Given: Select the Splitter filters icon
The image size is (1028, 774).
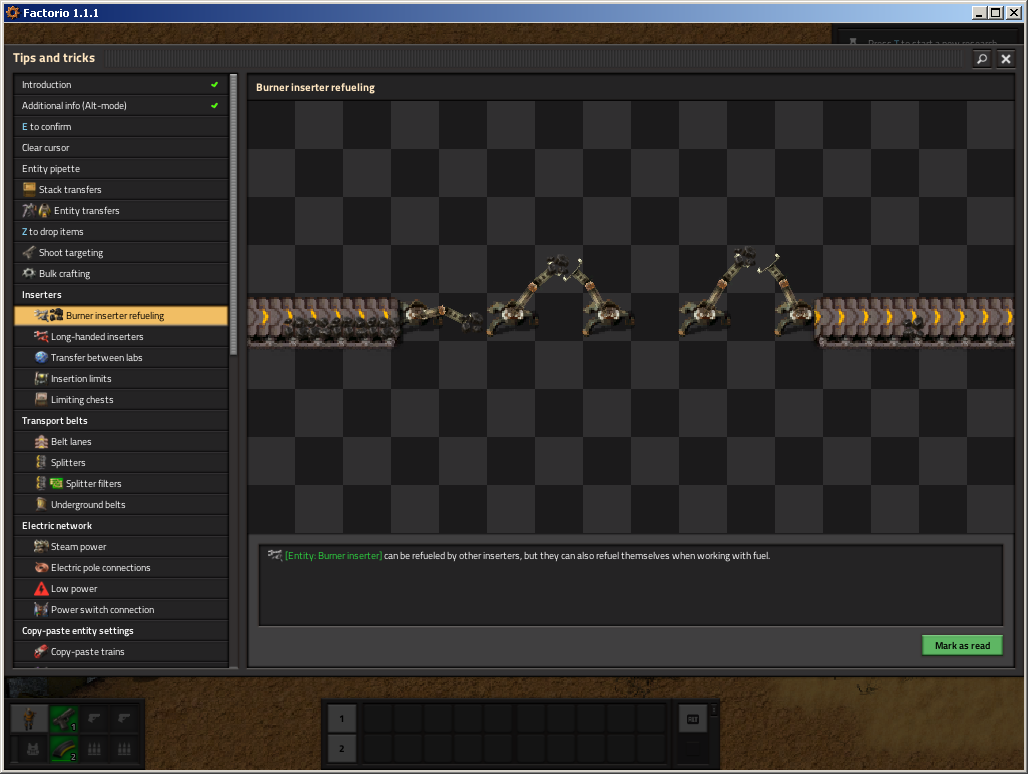Looking at the screenshot, I should point(49,483).
